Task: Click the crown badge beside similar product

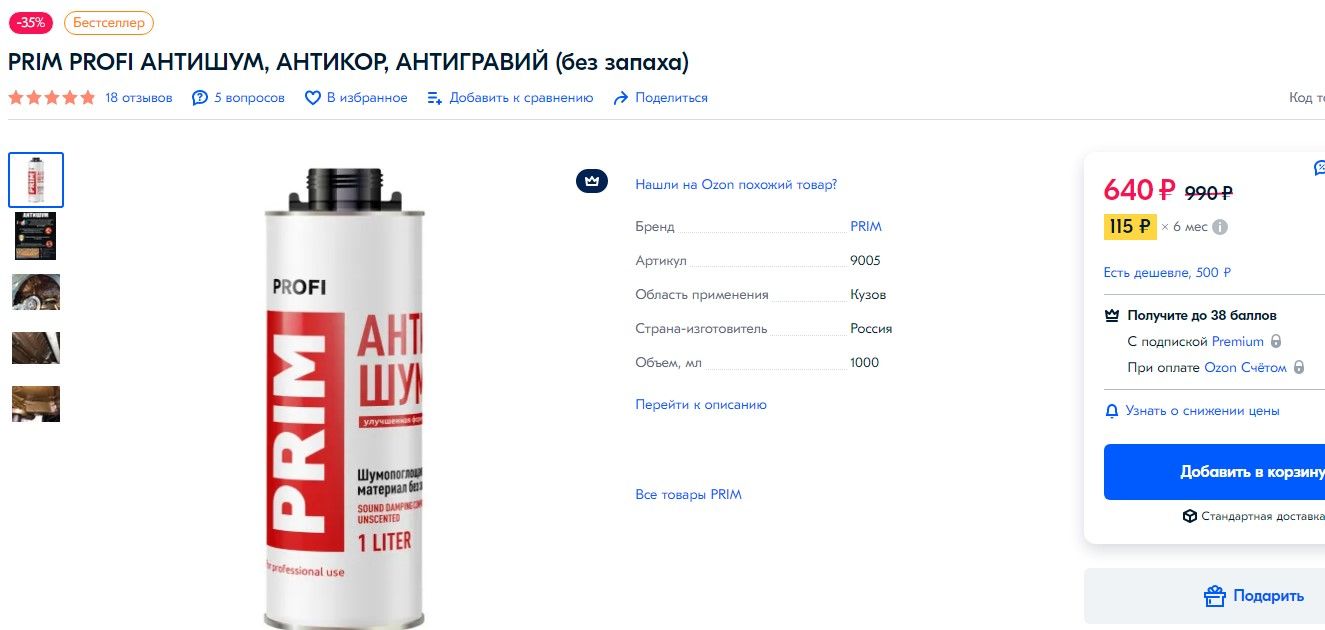Action: 592,181
